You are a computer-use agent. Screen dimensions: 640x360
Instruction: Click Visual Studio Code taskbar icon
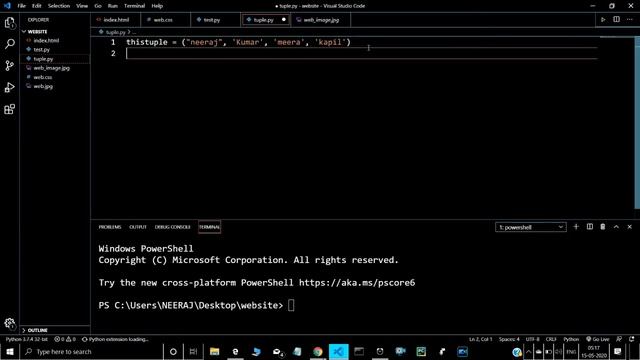(338, 351)
